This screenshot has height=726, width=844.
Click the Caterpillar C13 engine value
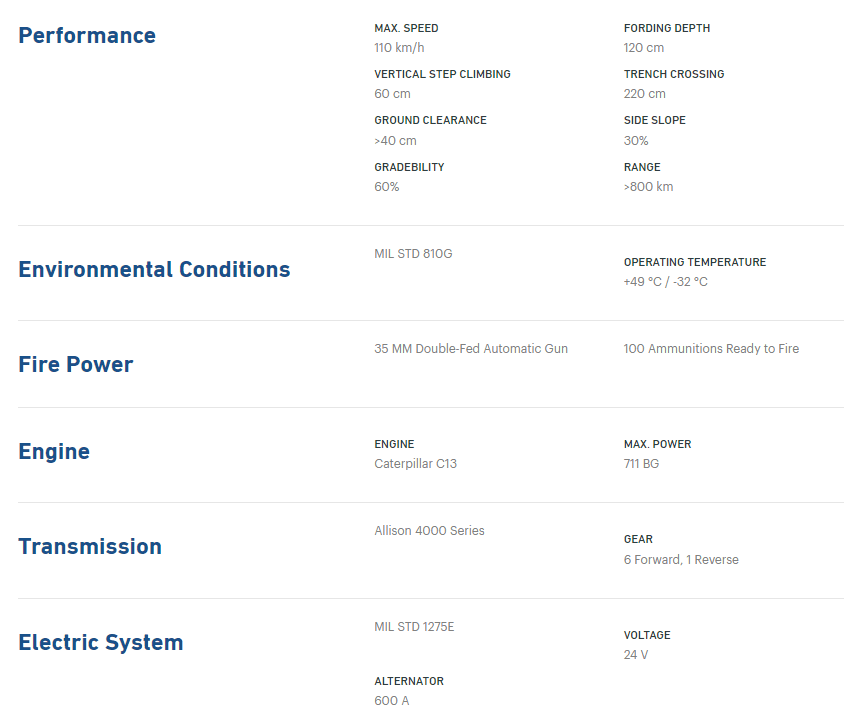(x=416, y=464)
